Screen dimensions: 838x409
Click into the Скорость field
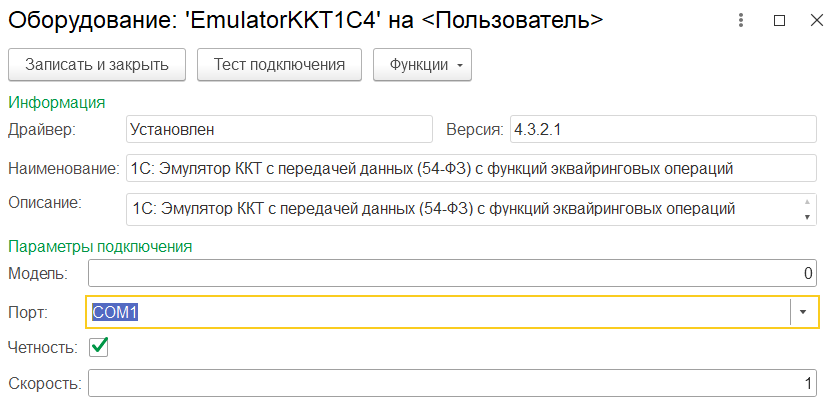click(452, 383)
